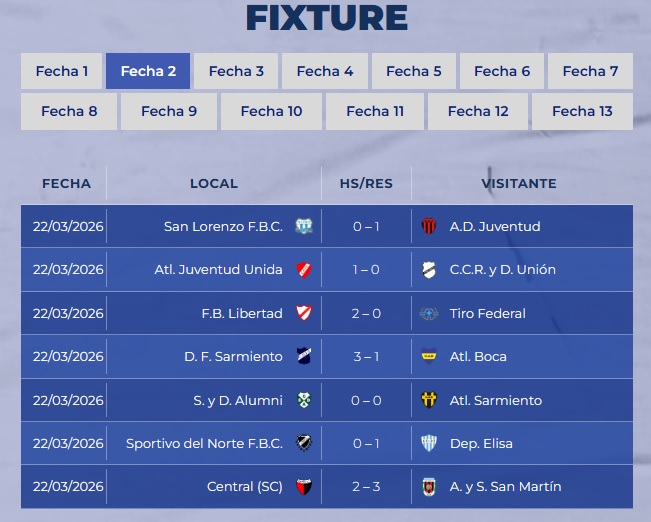The width and height of the screenshot is (651, 522).
Task: Click the A.D. Juventud team crest
Action: tap(429, 226)
